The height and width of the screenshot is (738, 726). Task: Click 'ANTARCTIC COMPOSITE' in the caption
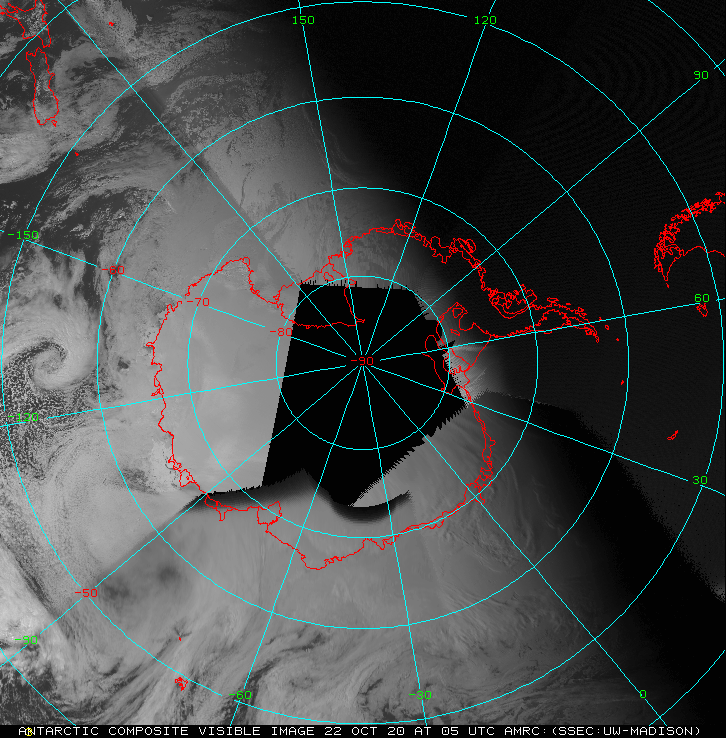(x=104, y=731)
